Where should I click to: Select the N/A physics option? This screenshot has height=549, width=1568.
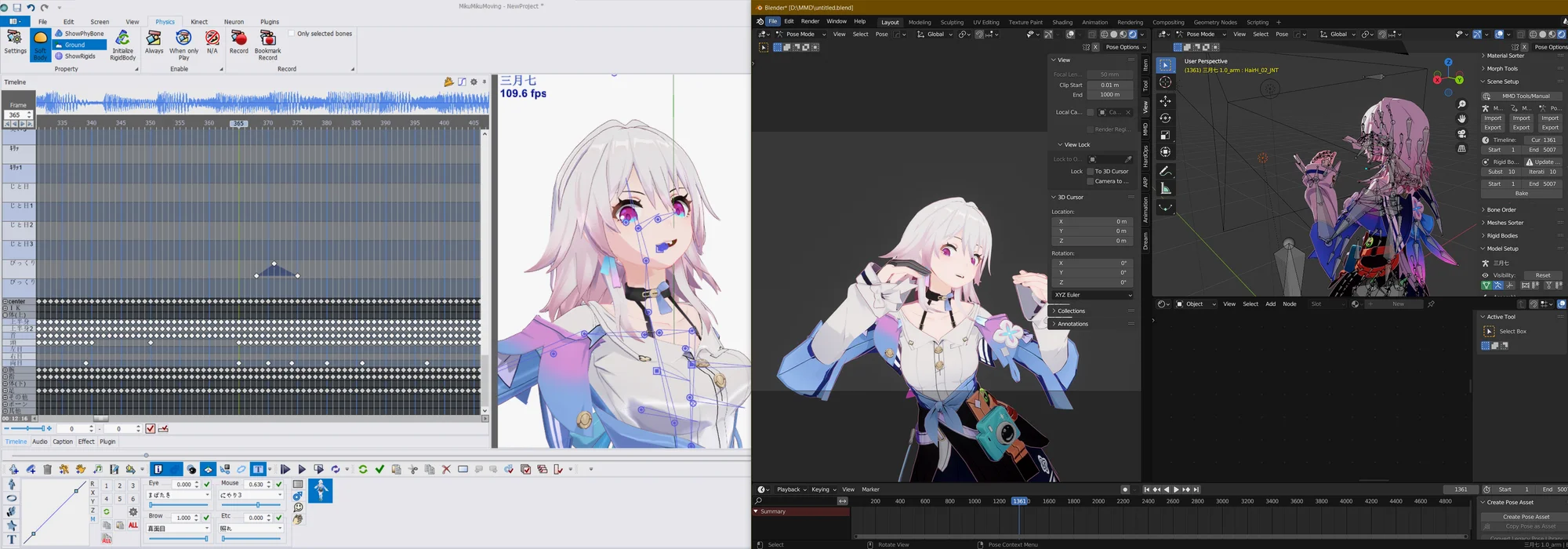[212, 43]
